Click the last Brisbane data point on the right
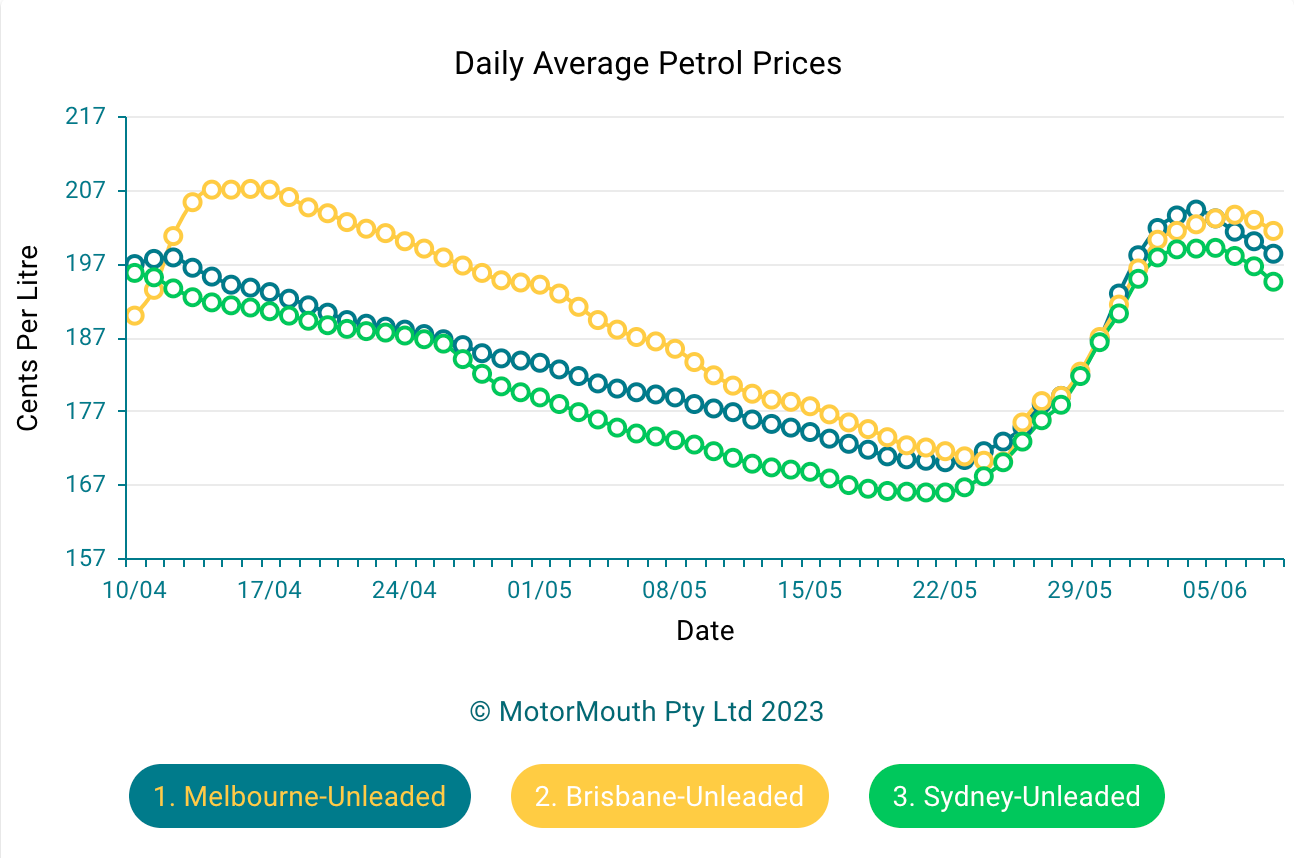 click(x=1273, y=231)
